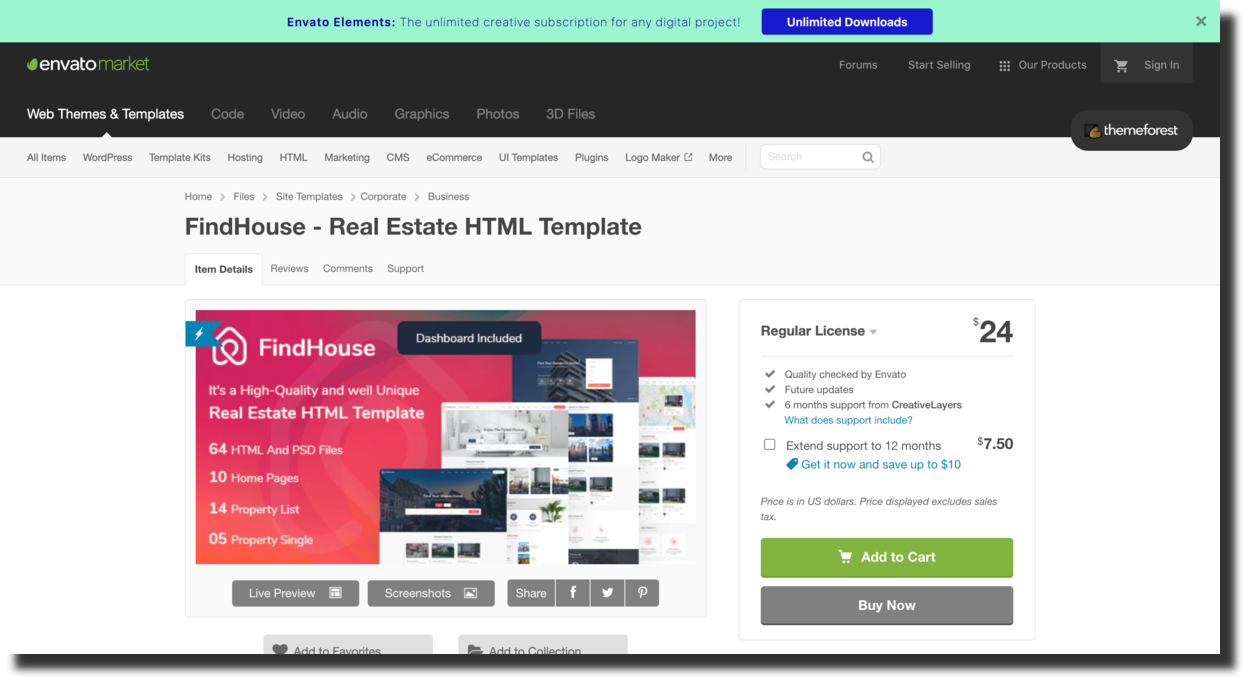
Task: Select the Photos category
Action: [x=498, y=114]
